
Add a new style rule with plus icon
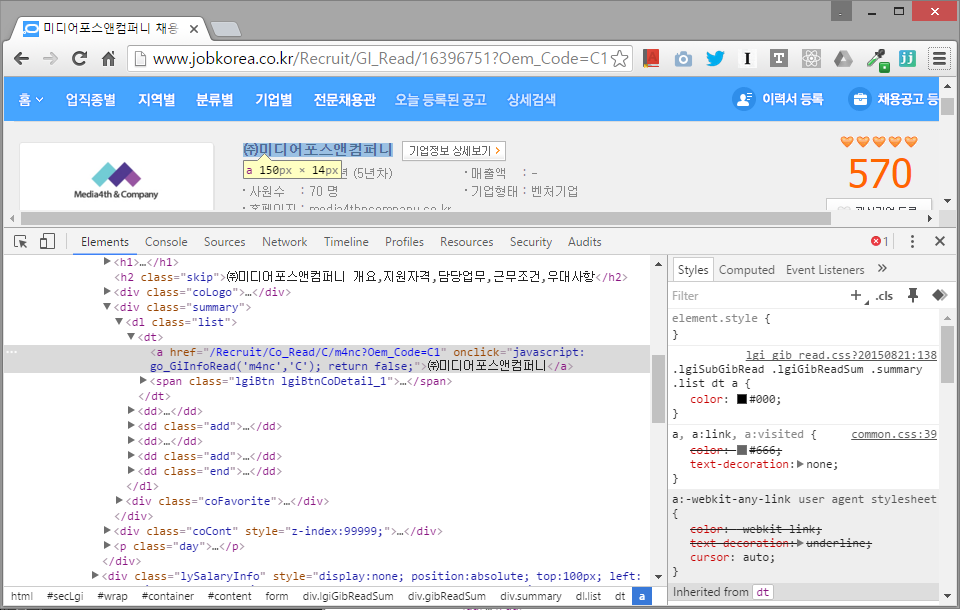coord(856,296)
